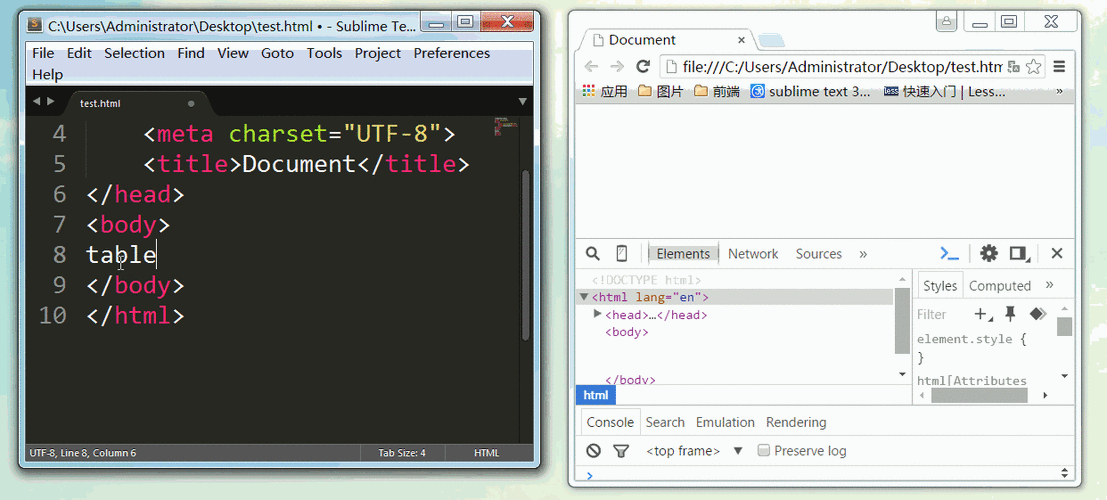This screenshot has height=500, width=1107.
Task: Click the DevTools inspect element magnifier icon
Action: point(593,254)
